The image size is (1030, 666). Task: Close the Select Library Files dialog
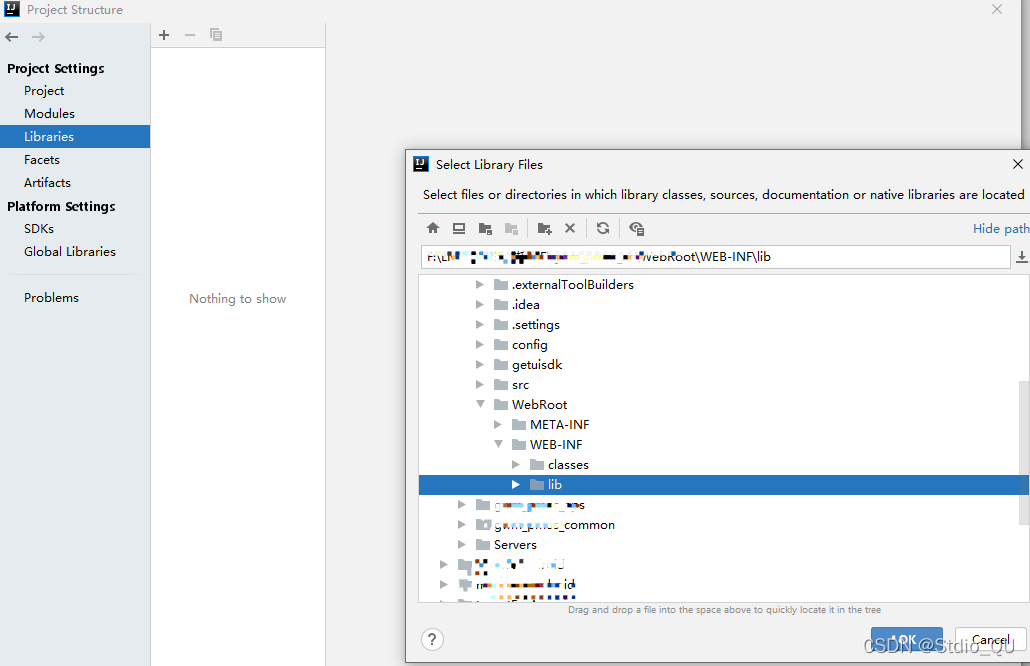click(1018, 164)
